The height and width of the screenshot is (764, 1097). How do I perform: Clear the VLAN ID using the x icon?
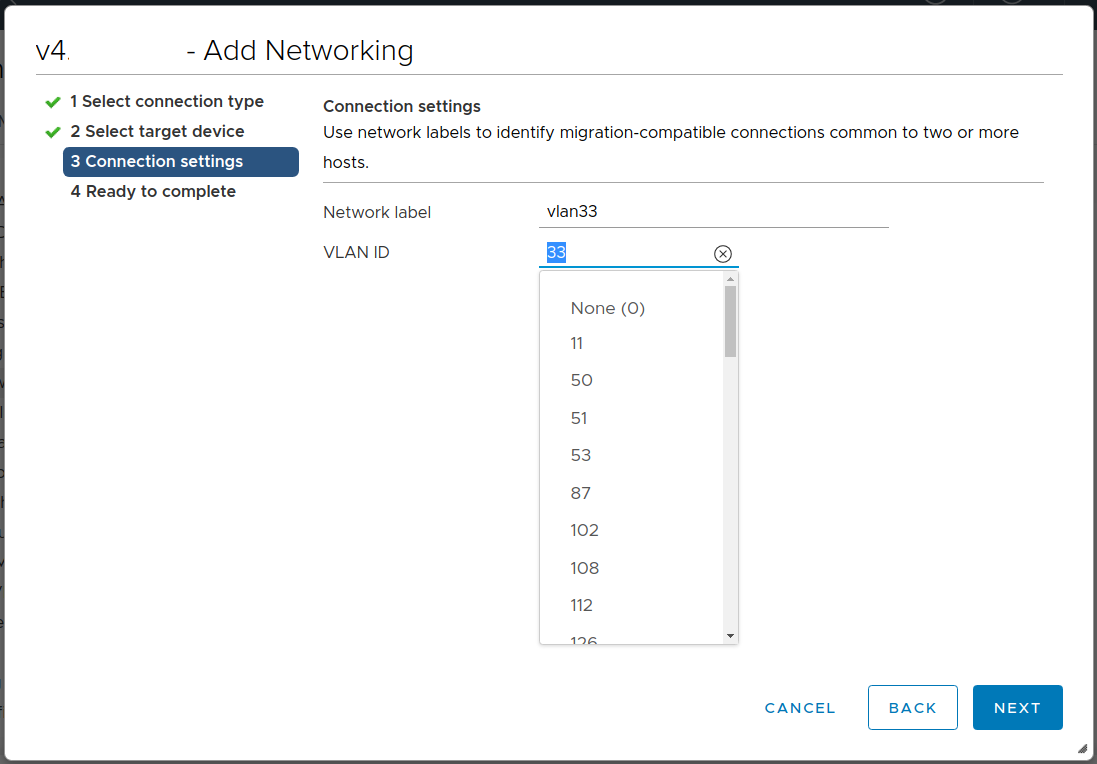pyautogui.click(x=723, y=253)
